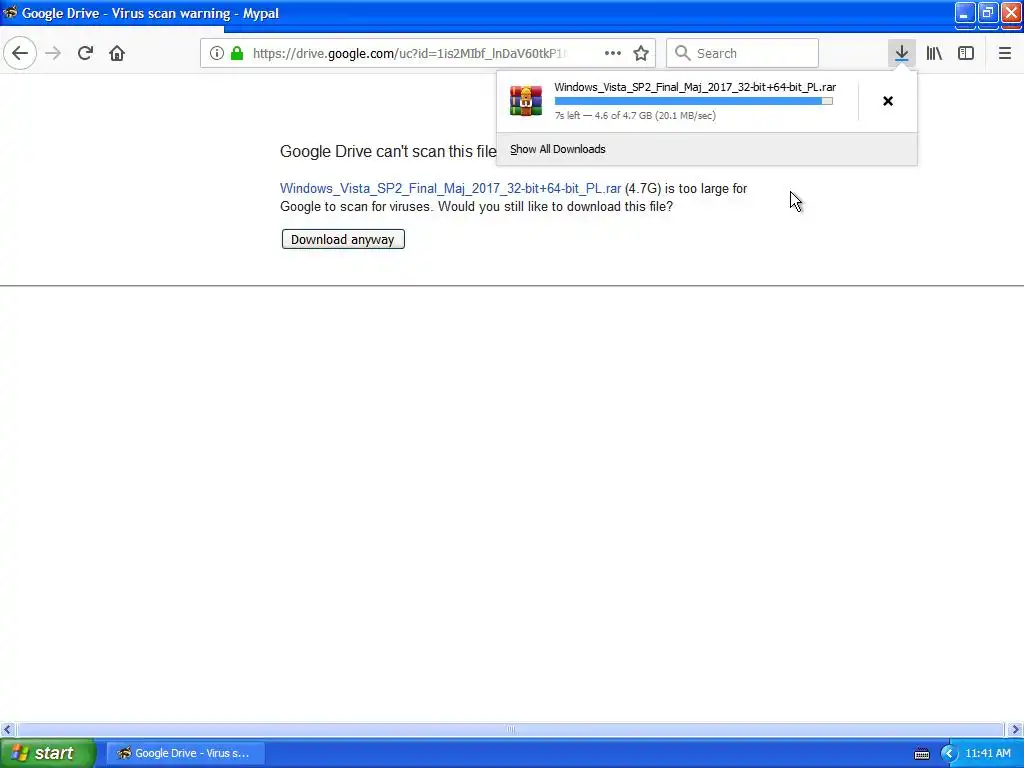The height and width of the screenshot is (768, 1024).
Task: Click the 11:41 AM taskbar clock
Action: pos(988,753)
